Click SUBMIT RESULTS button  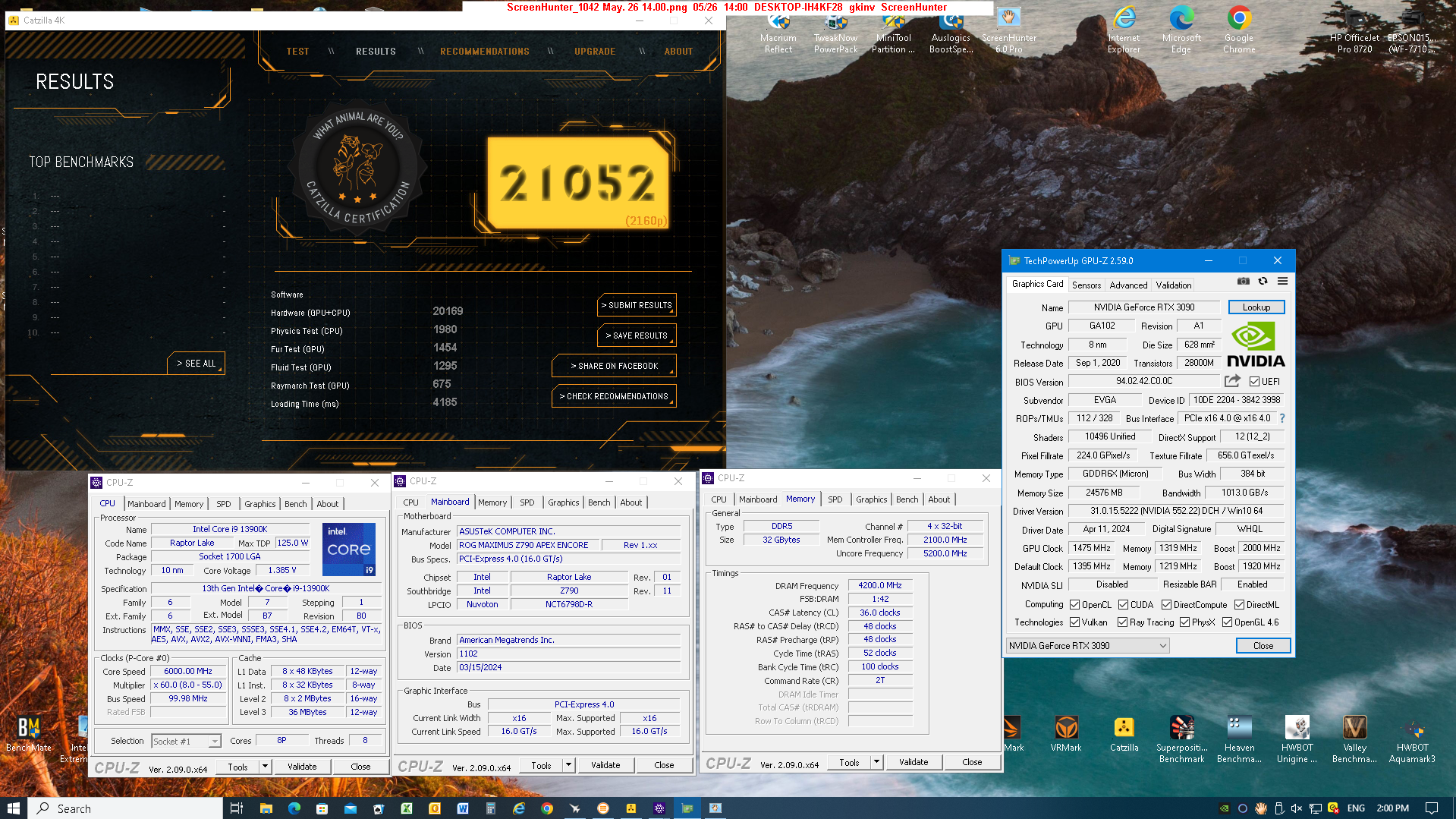click(637, 305)
